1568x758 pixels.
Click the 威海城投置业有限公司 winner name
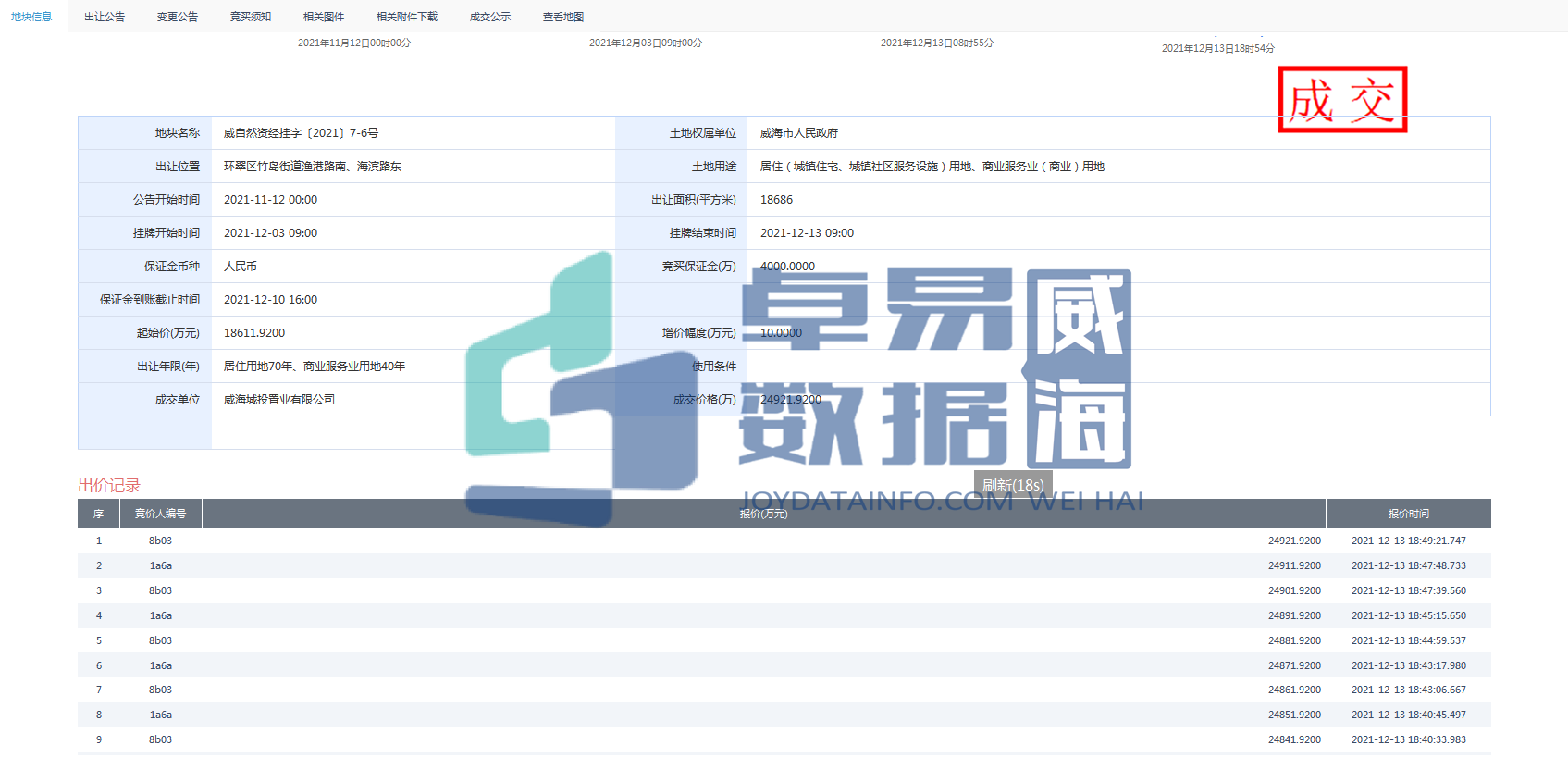pos(279,400)
